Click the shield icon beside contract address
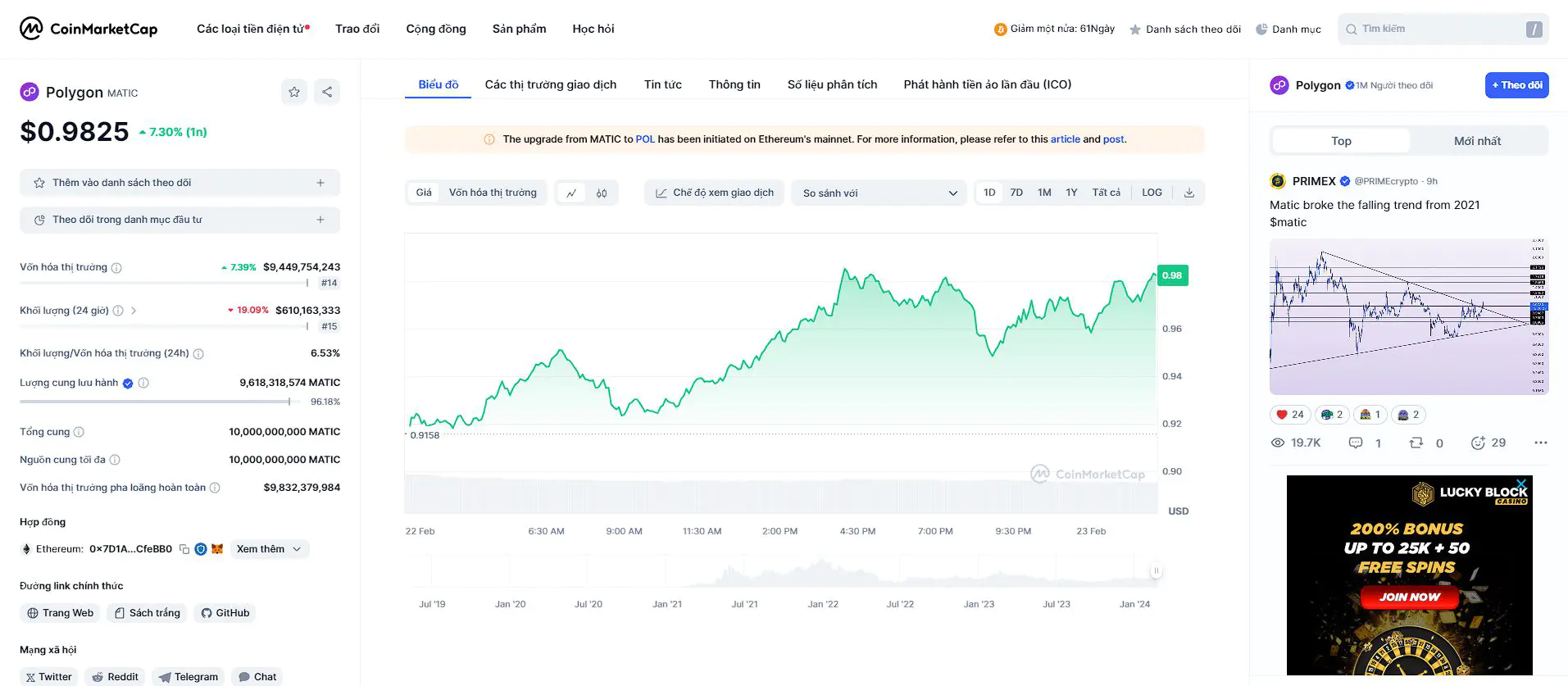Viewport: 1568px width, 686px height. tap(201, 549)
